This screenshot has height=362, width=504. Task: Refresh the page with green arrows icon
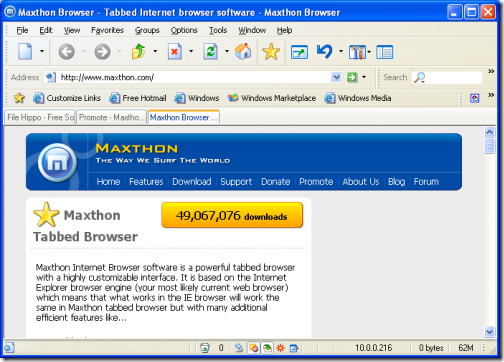(x=210, y=51)
